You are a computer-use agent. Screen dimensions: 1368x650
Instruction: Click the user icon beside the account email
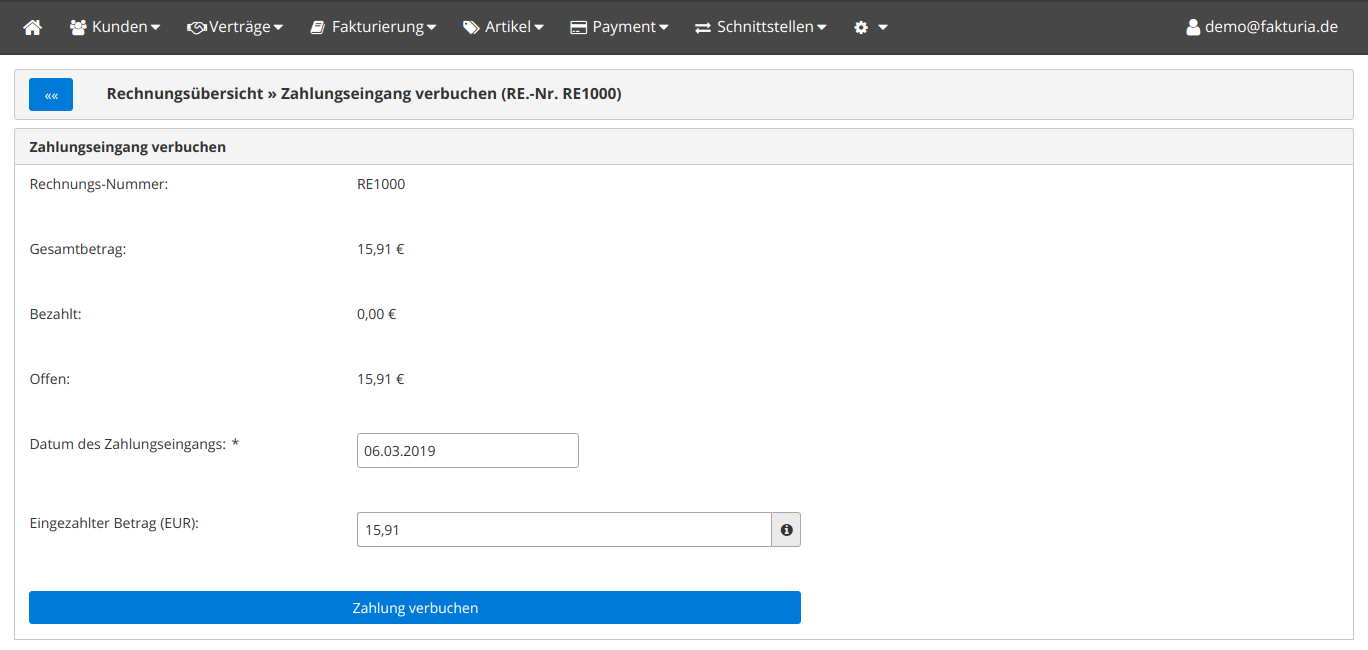click(1192, 28)
